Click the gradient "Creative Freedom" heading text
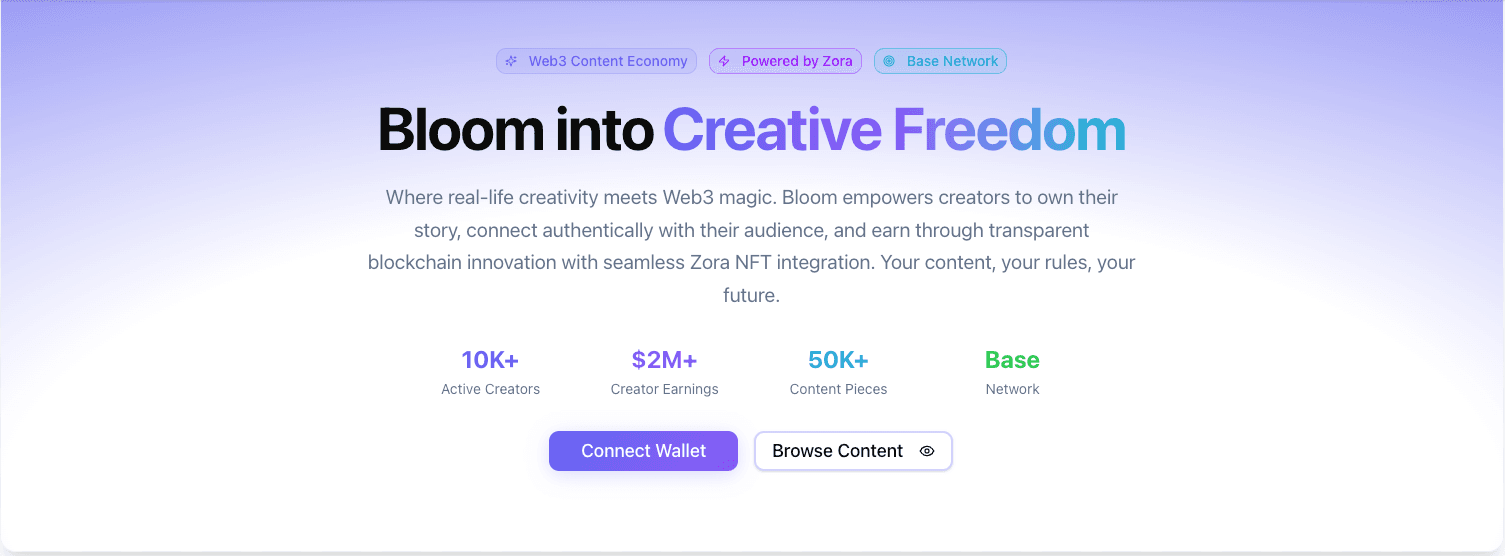The image size is (1505, 556). [x=894, y=130]
